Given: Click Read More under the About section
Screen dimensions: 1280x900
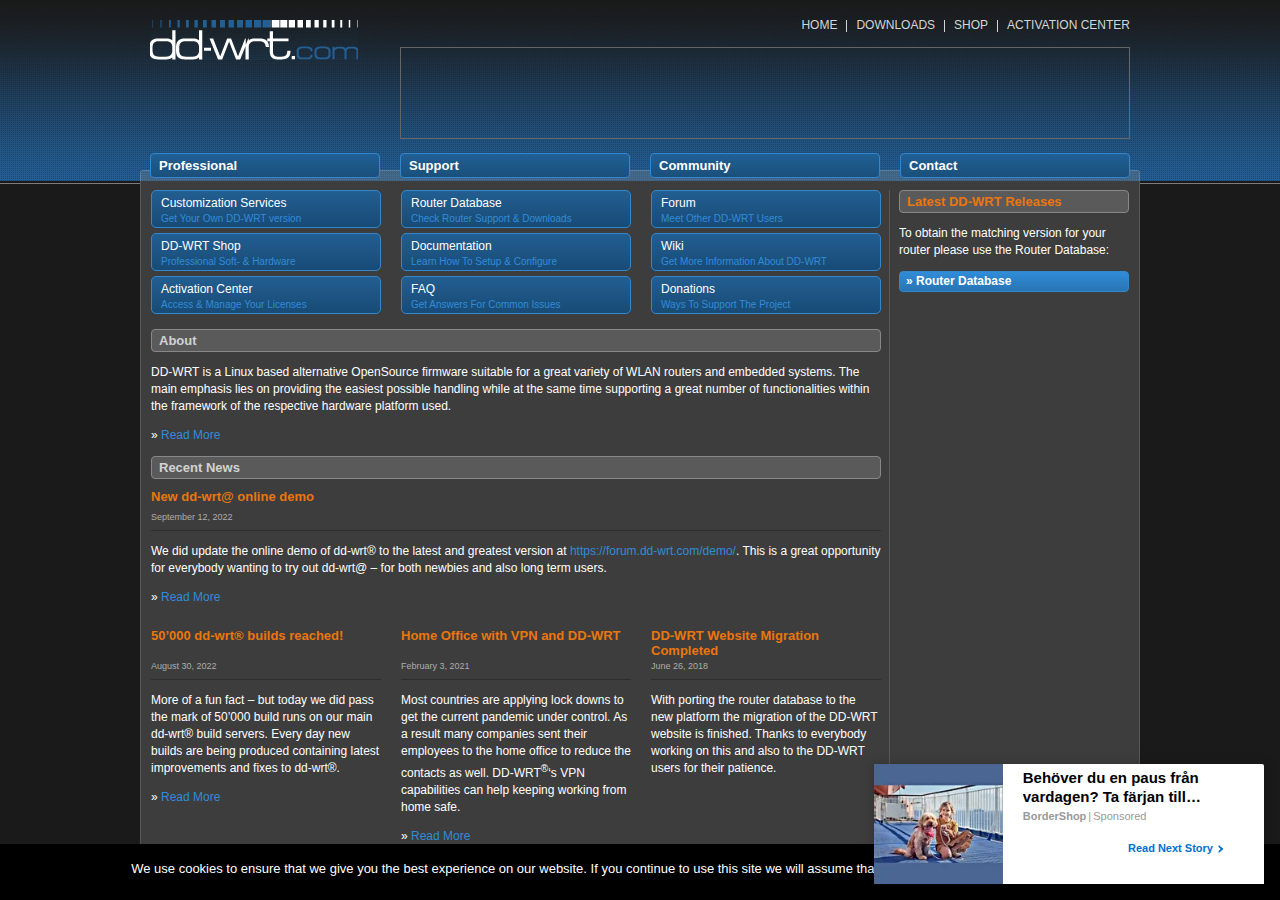Looking at the screenshot, I should pyautogui.click(x=190, y=435).
